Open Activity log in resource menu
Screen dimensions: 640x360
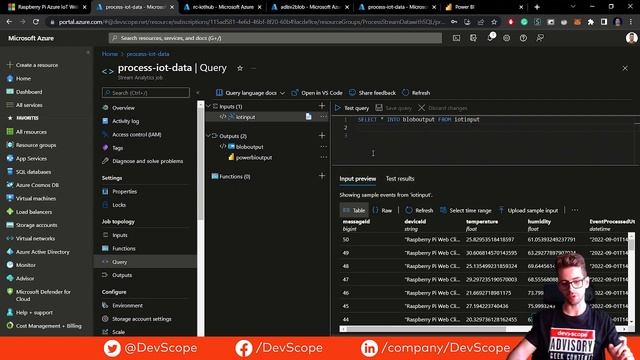pos(125,121)
